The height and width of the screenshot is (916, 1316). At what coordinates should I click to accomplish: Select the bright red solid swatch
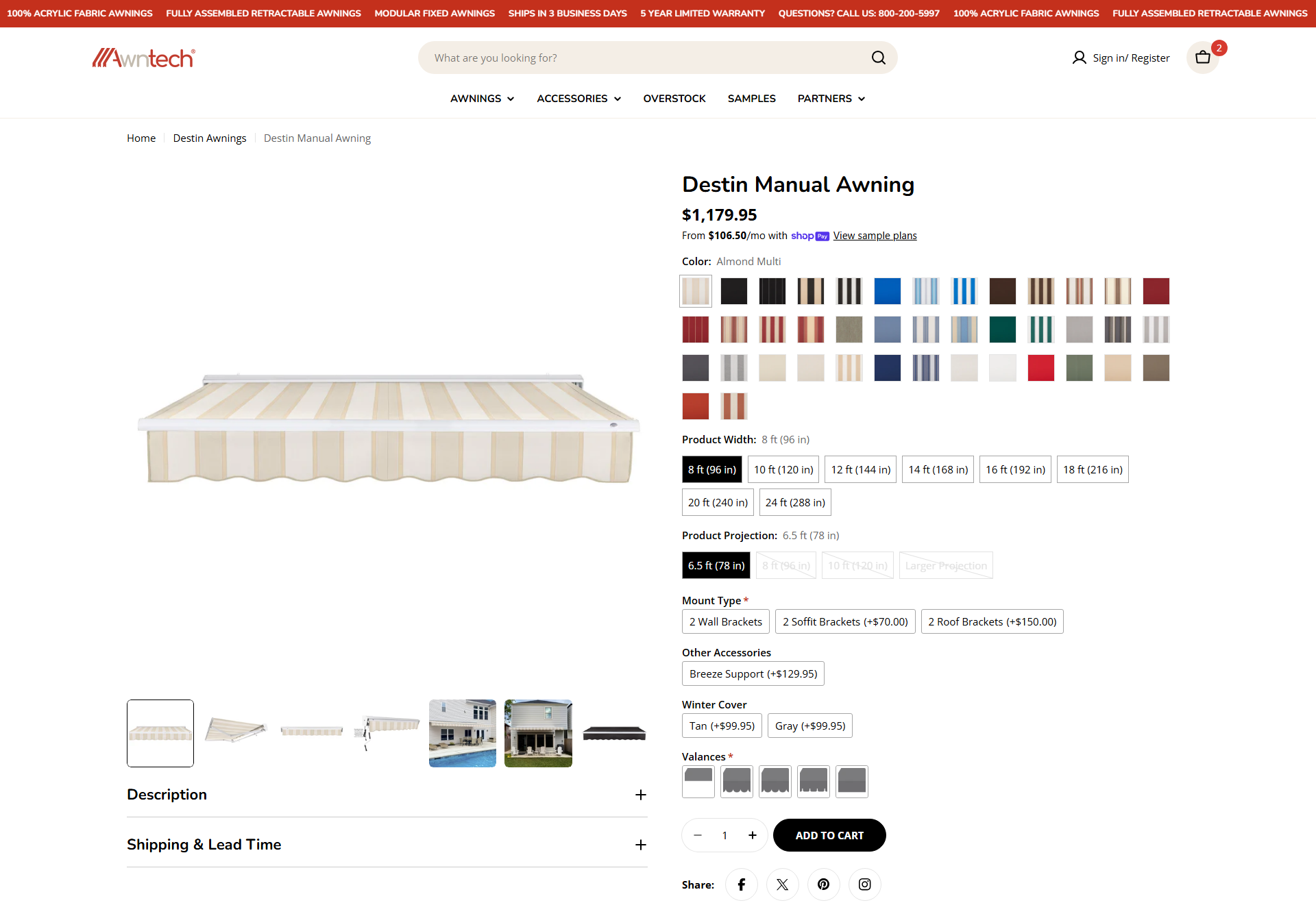pos(1041,368)
